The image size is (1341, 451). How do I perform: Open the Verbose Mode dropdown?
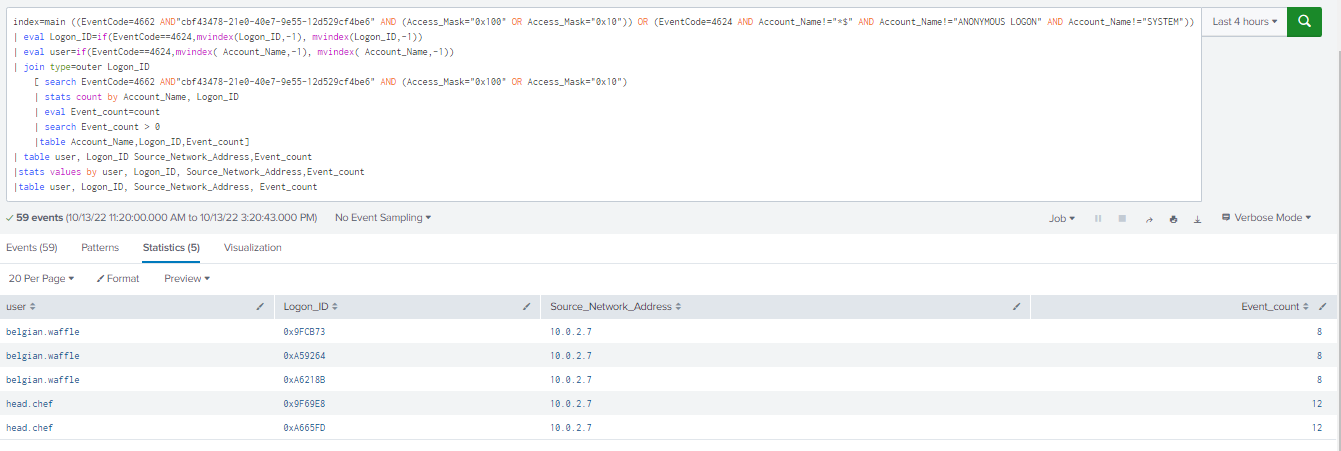point(1265,218)
